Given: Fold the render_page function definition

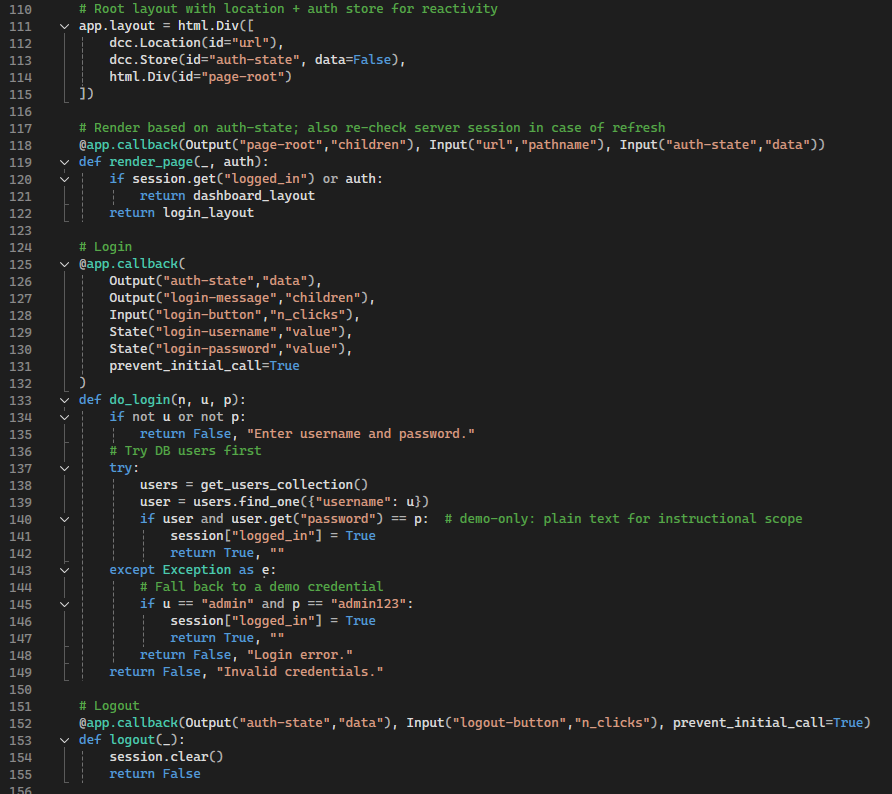Looking at the screenshot, I should point(65,162).
